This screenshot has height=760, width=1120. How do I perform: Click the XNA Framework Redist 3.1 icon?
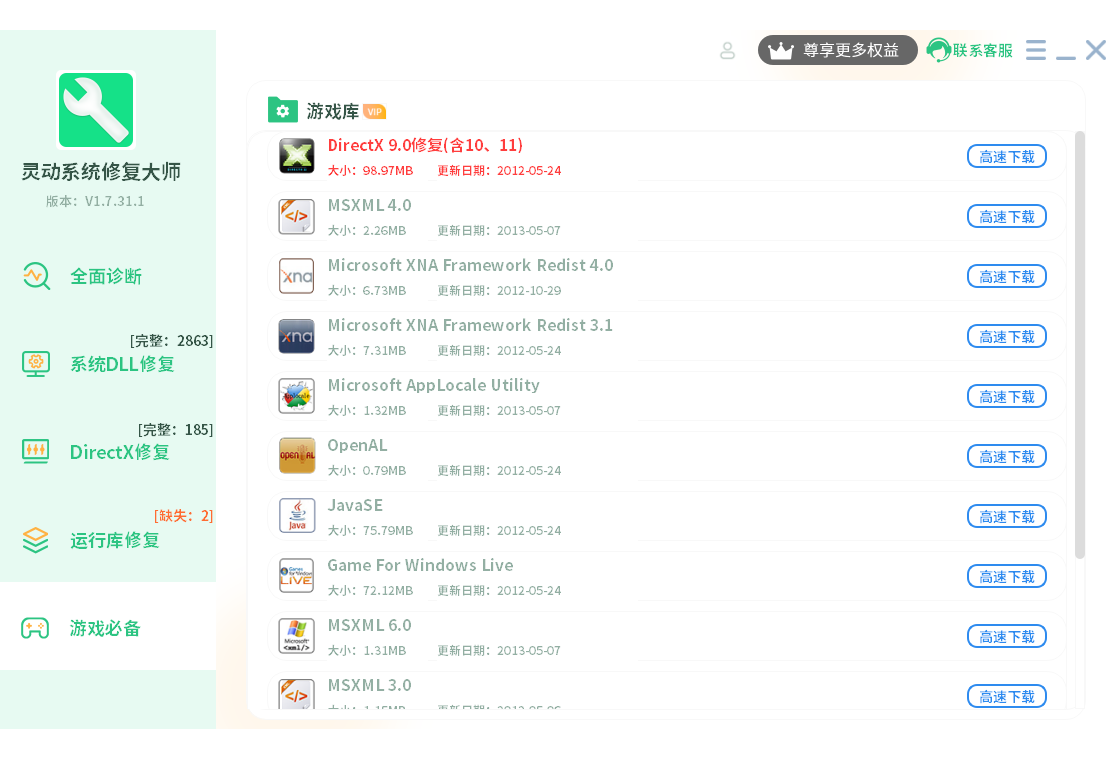(296, 336)
